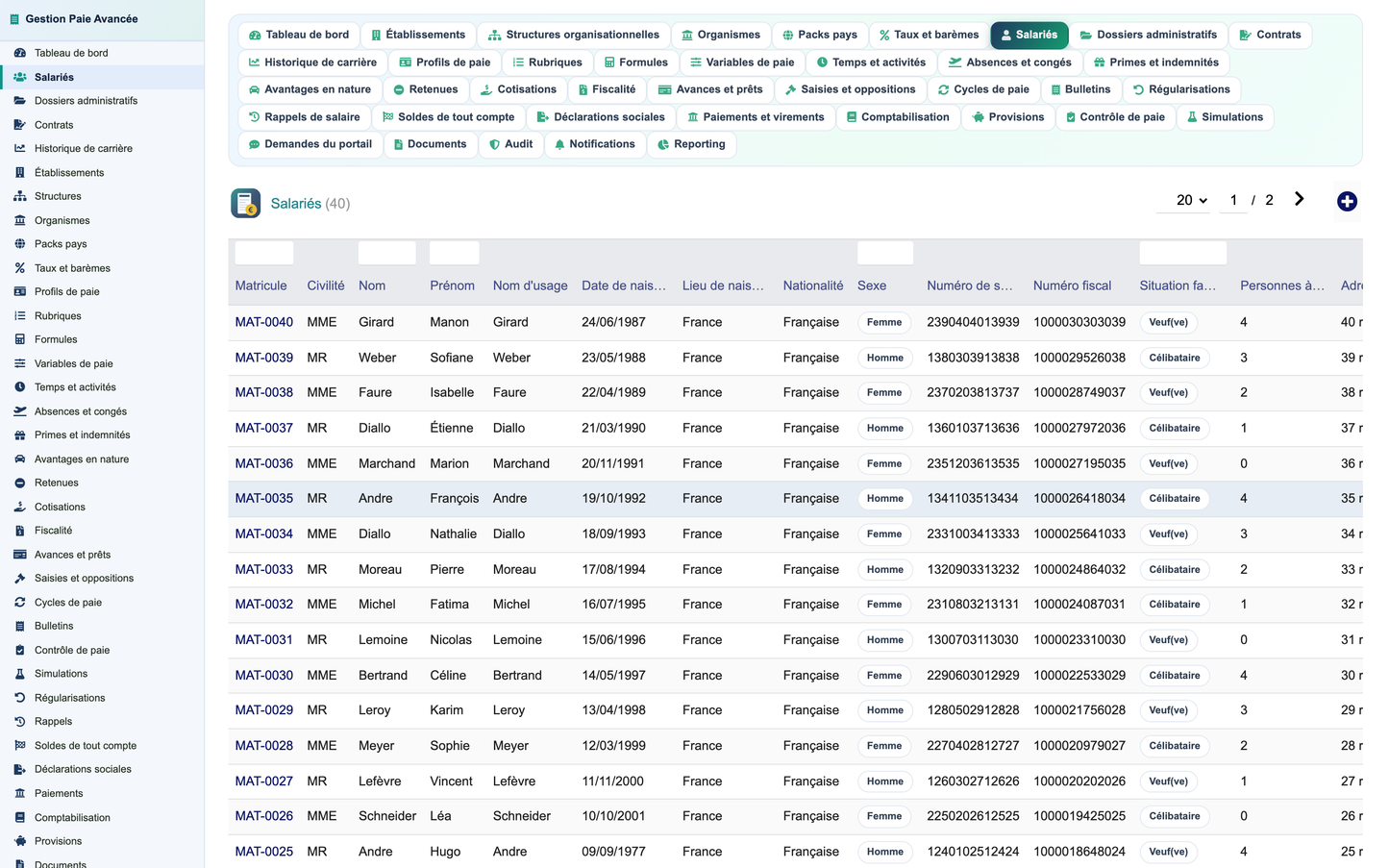Click the Femme badge in Girard Manon row
This screenshot has height=868, width=1389.
pos(884,322)
